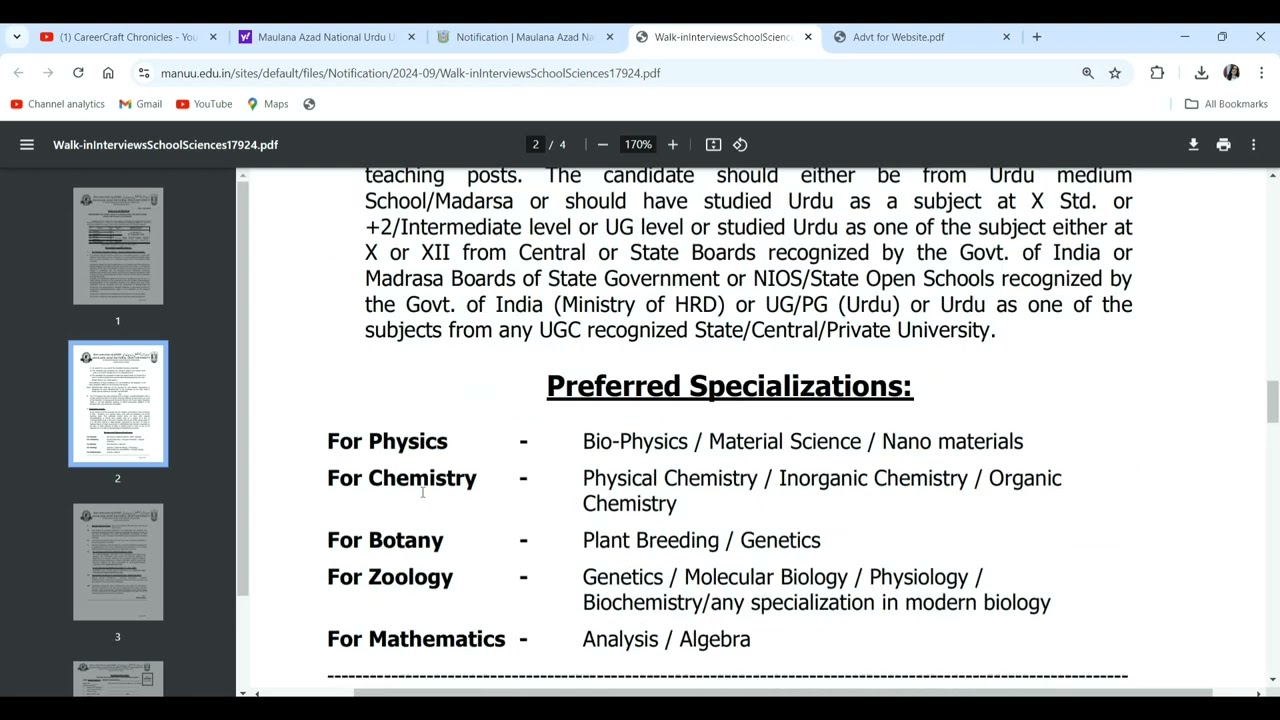Close the Walk-inInterviews PDF tab

coord(808,37)
